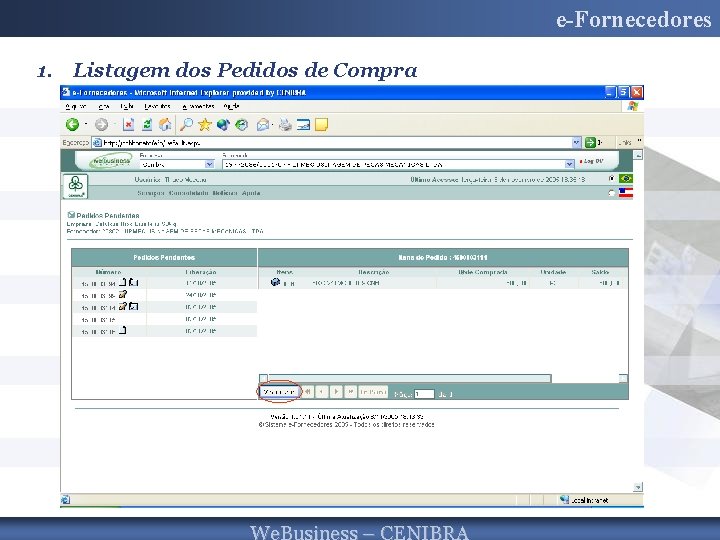Open the Editar menu

[104, 107]
